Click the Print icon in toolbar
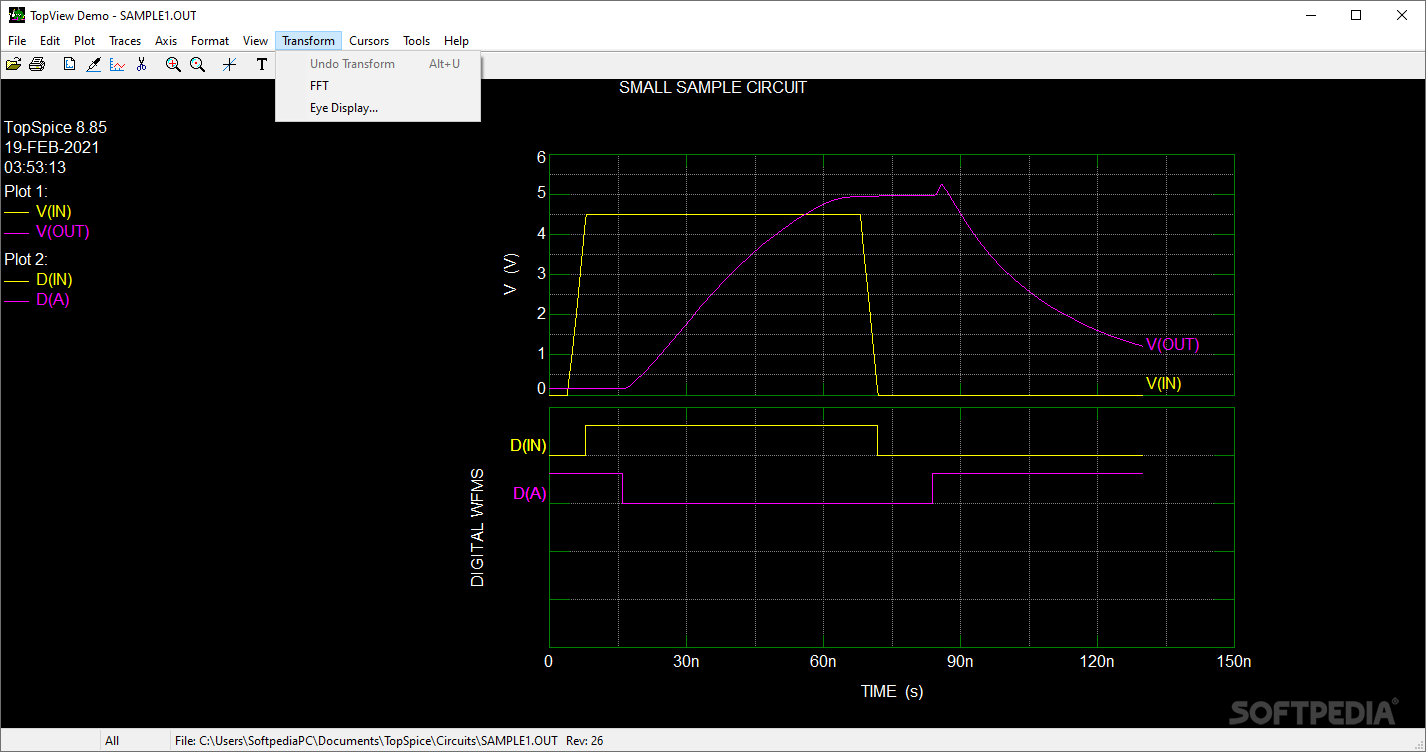 pyautogui.click(x=37, y=64)
